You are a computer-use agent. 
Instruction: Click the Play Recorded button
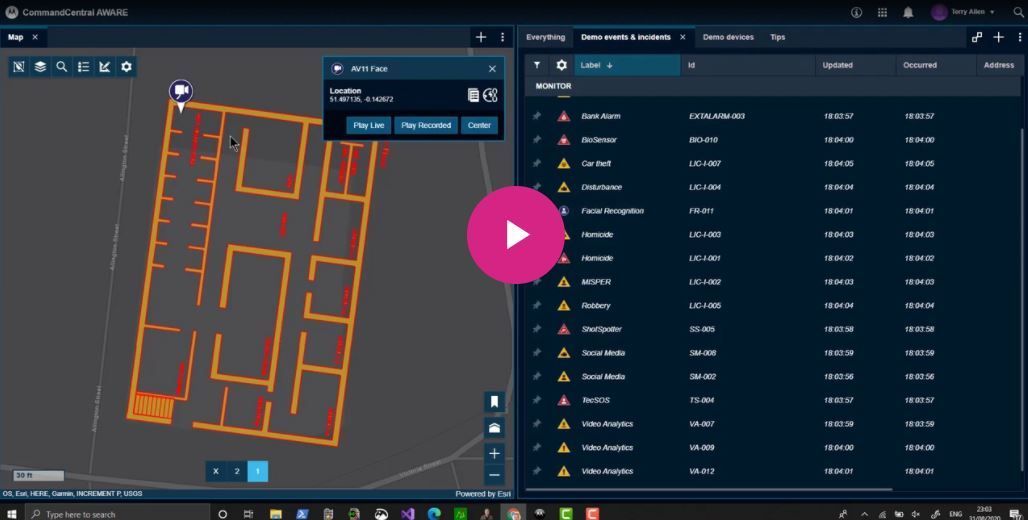click(426, 125)
